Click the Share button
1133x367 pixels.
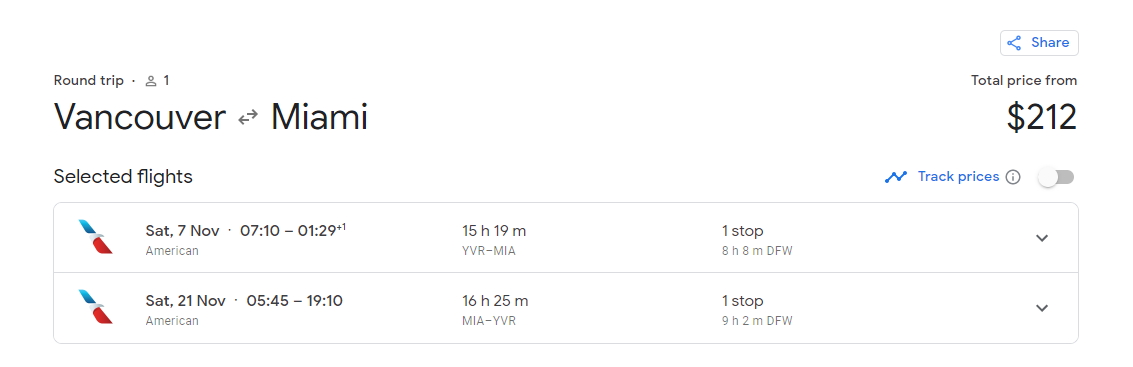pos(1039,43)
